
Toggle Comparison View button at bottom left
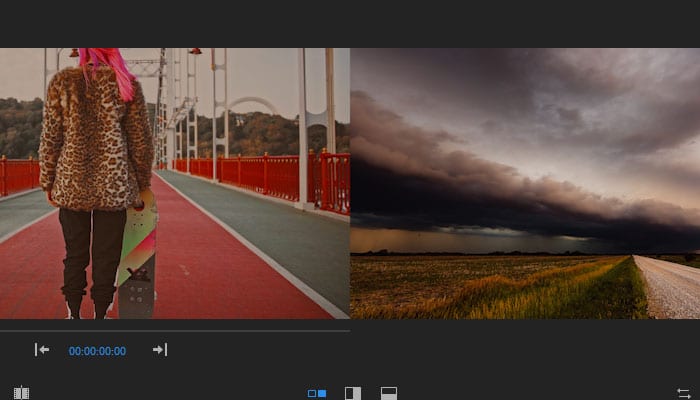pyautogui.click(x=21, y=393)
